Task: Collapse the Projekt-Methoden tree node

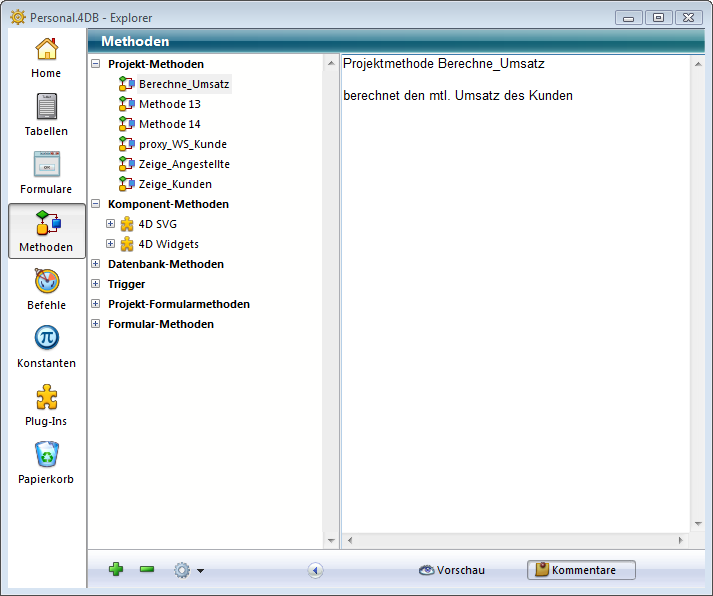Action: coord(96,64)
